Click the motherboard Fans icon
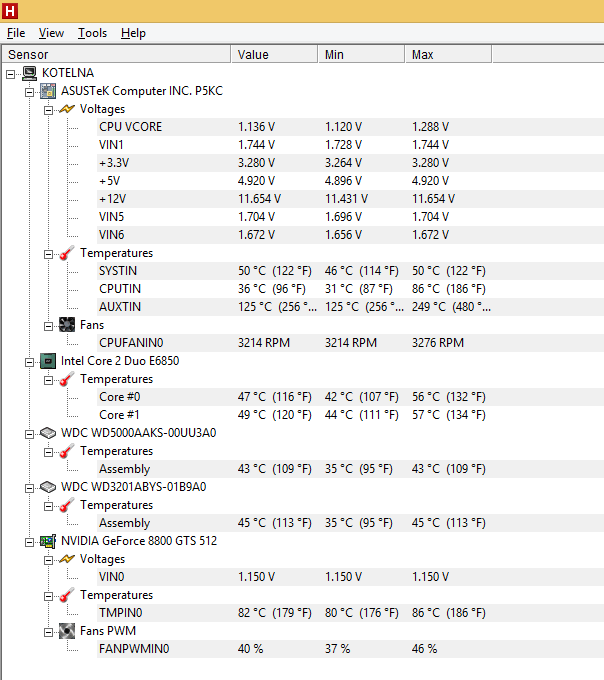604x680 pixels. pyautogui.click(x=67, y=325)
